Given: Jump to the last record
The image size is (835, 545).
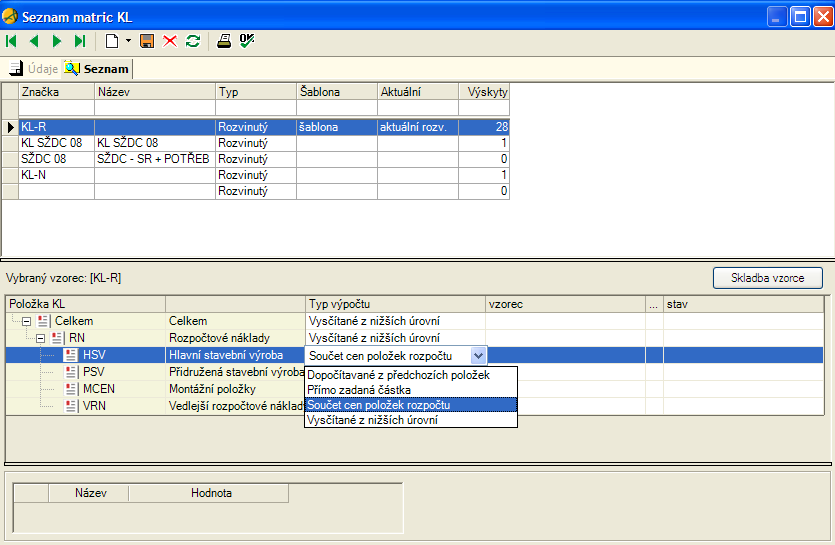Looking at the screenshot, I should coord(80,41).
